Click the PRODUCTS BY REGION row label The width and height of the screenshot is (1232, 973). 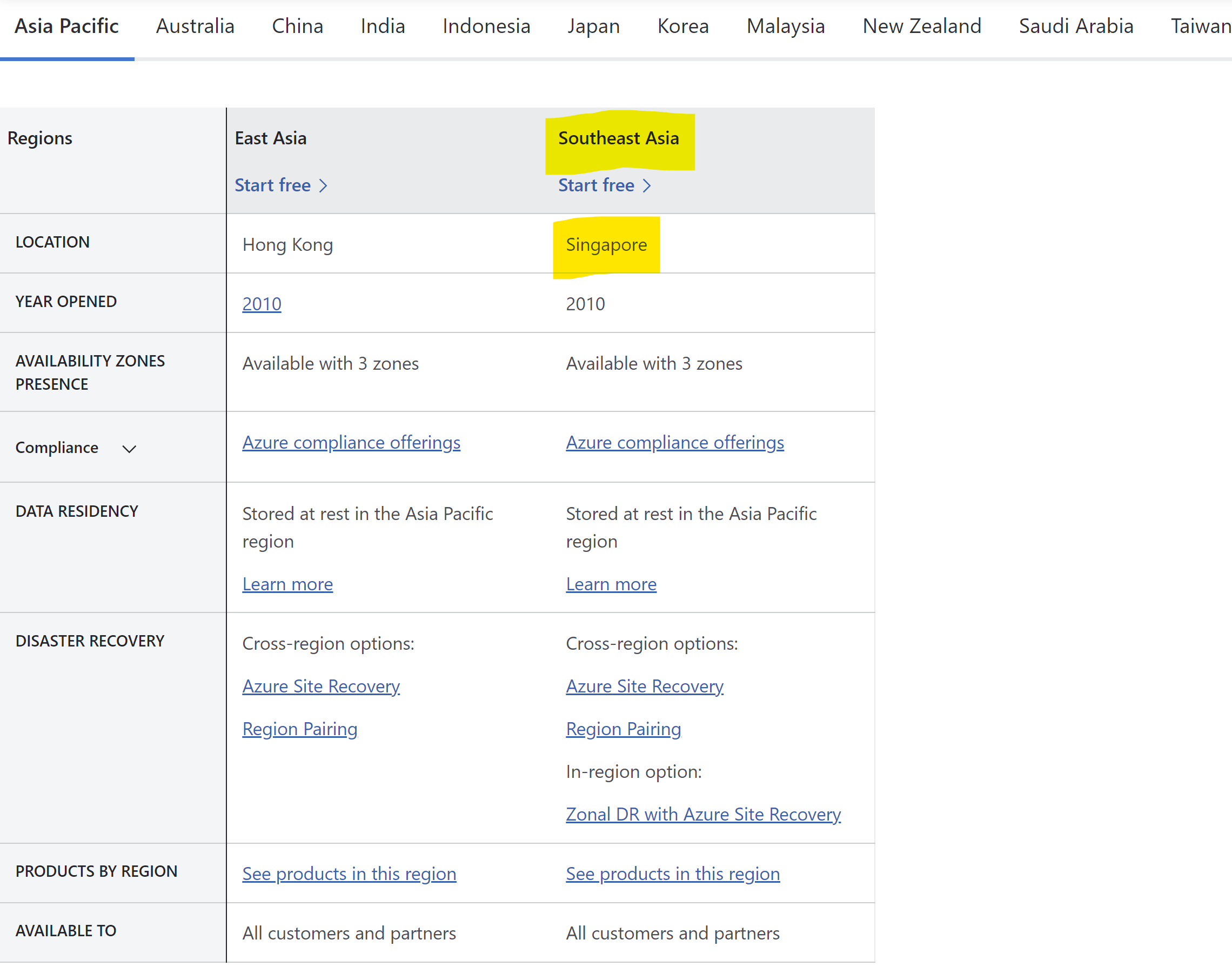click(x=96, y=871)
